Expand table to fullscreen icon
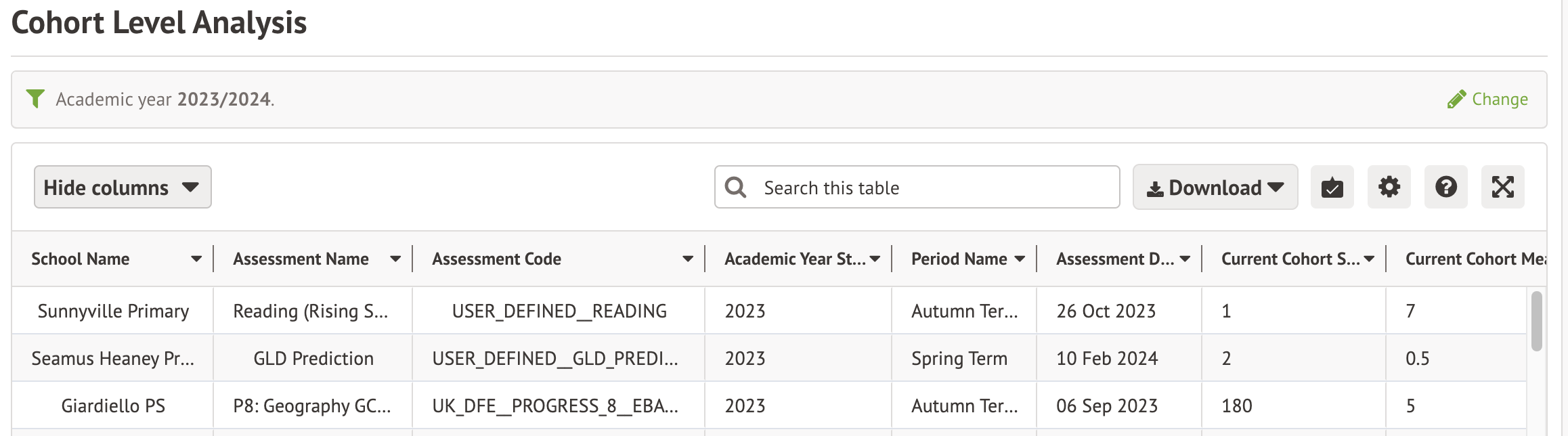Screen dimensions: 1568x436 tap(1502, 188)
